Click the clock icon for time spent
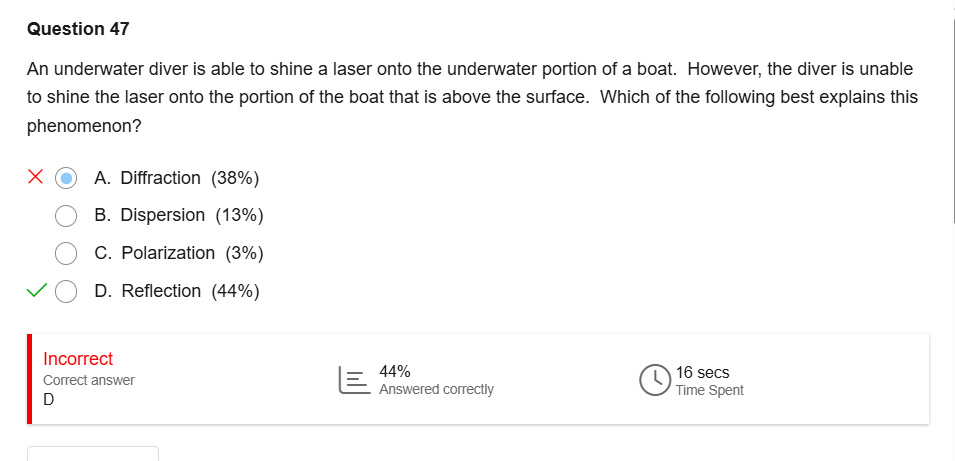The image size is (955, 461). pos(654,380)
